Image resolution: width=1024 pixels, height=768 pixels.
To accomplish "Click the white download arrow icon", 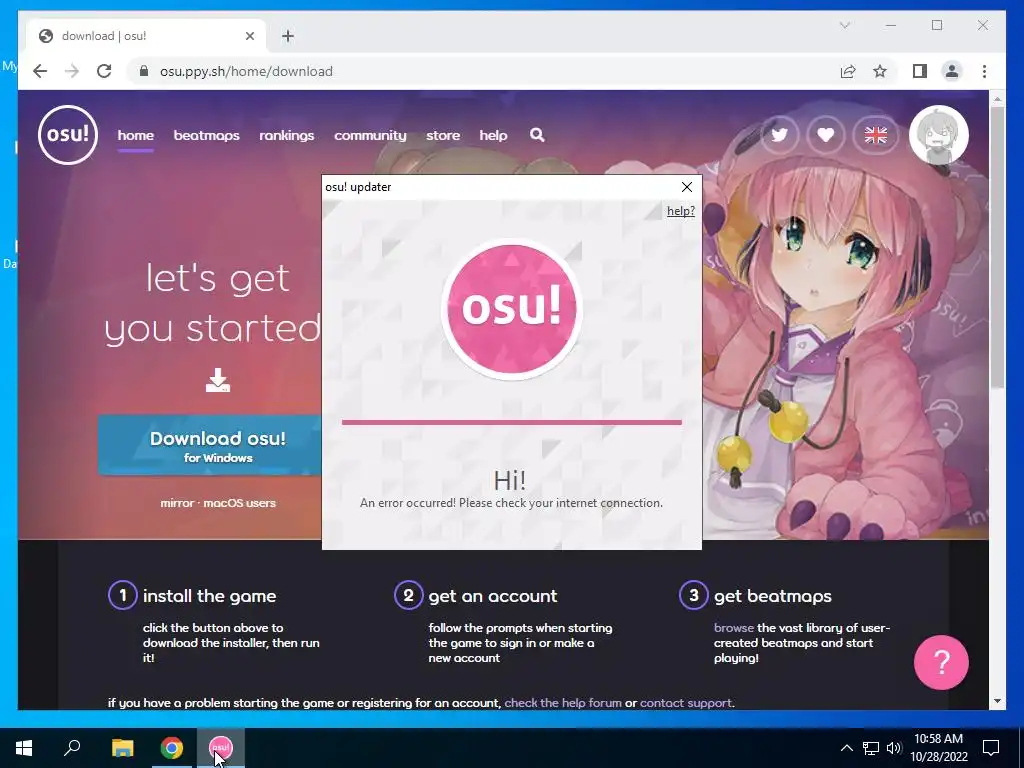I will pos(217,380).
